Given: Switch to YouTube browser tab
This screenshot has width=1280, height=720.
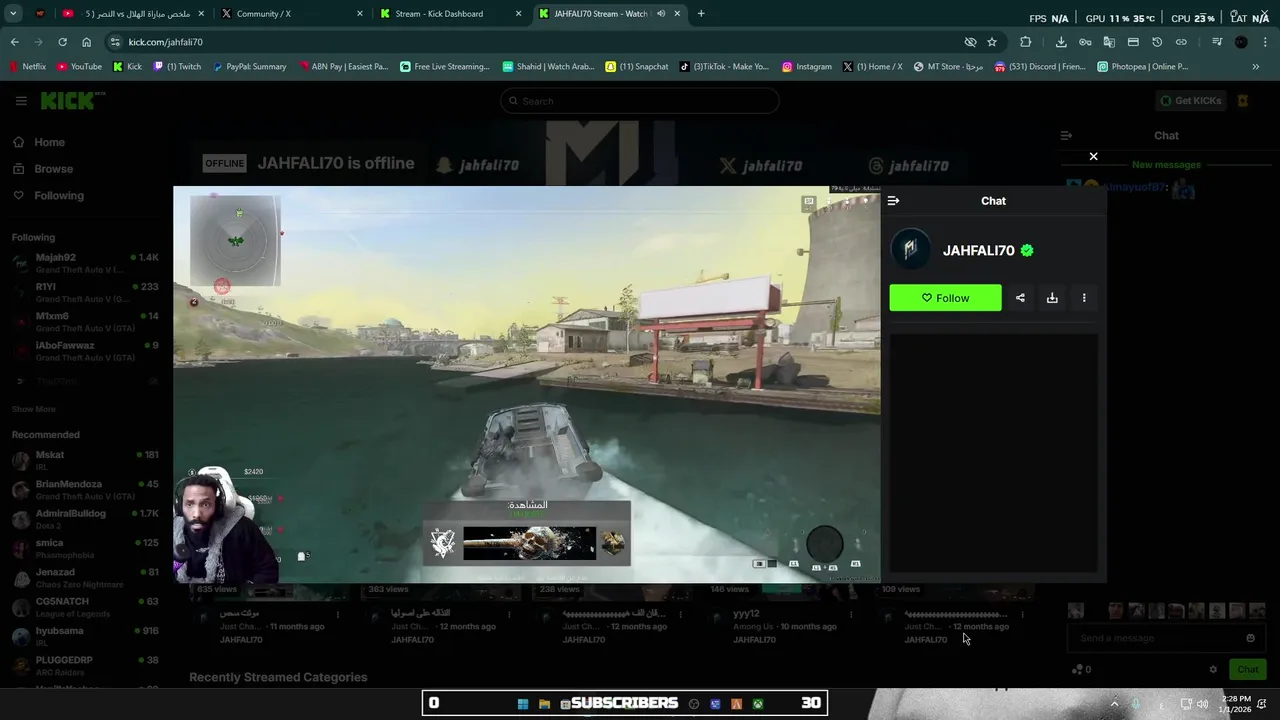Looking at the screenshot, I should [x=132, y=14].
